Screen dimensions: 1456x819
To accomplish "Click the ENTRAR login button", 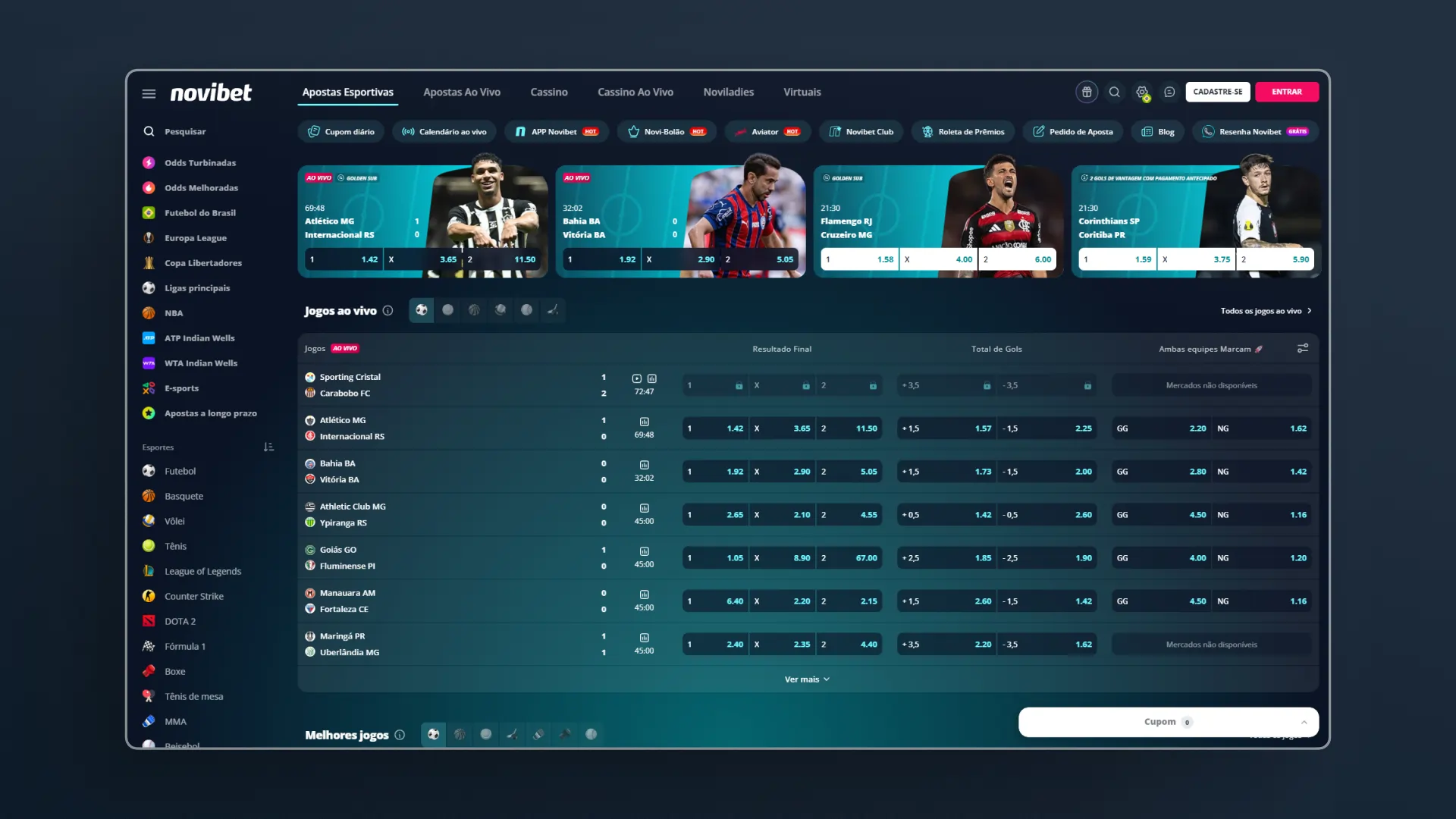I will (1286, 92).
